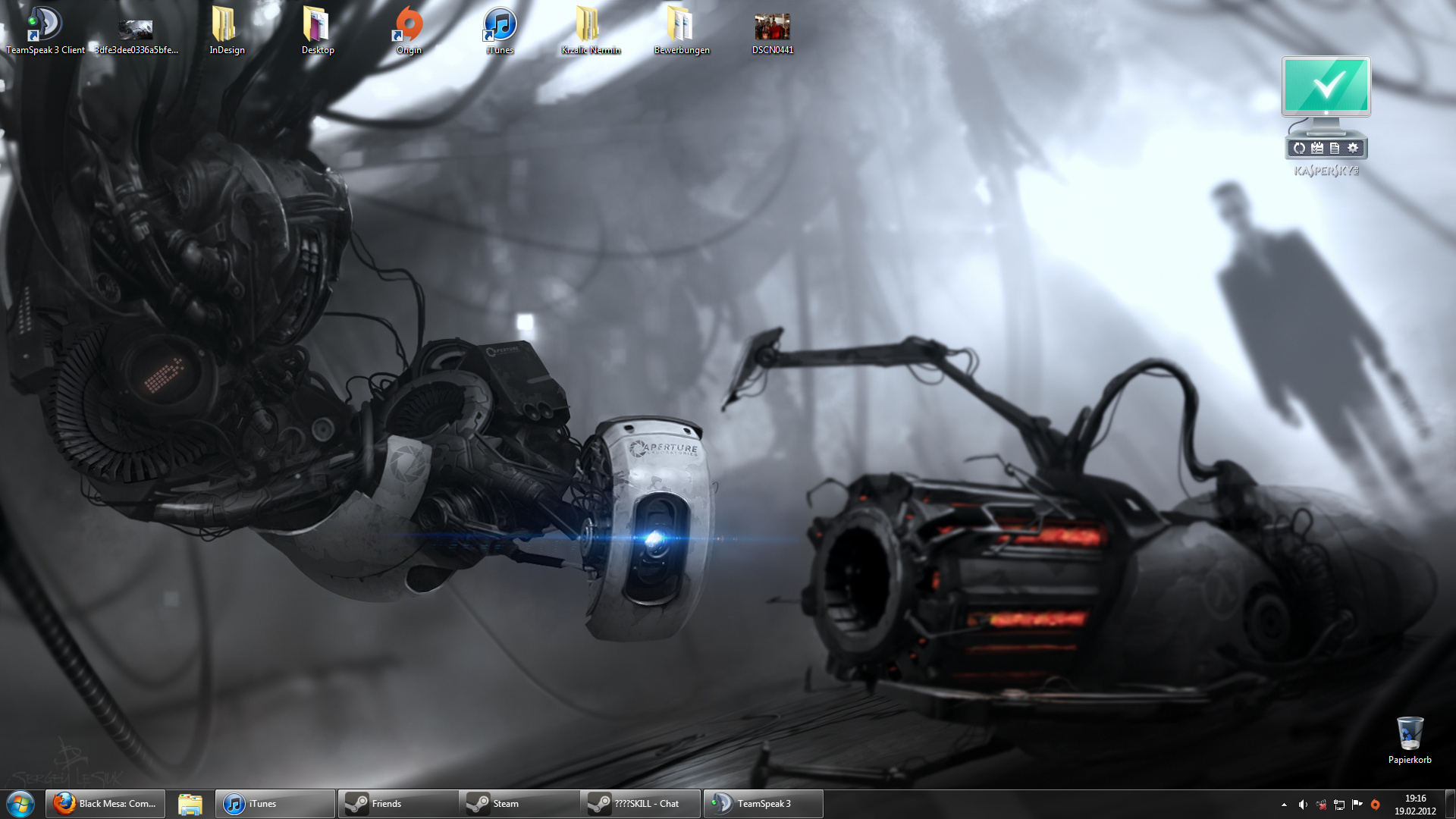Screen dimensions: 1456x819
Task: Switch to Steam Friends taskbar window
Action: point(397,804)
